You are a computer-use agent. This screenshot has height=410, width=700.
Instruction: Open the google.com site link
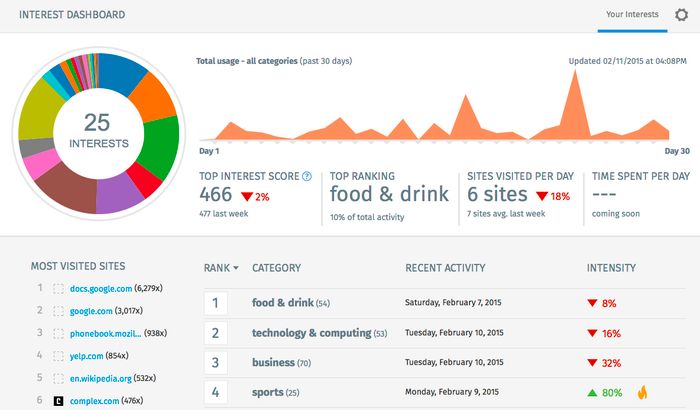coord(91,311)
